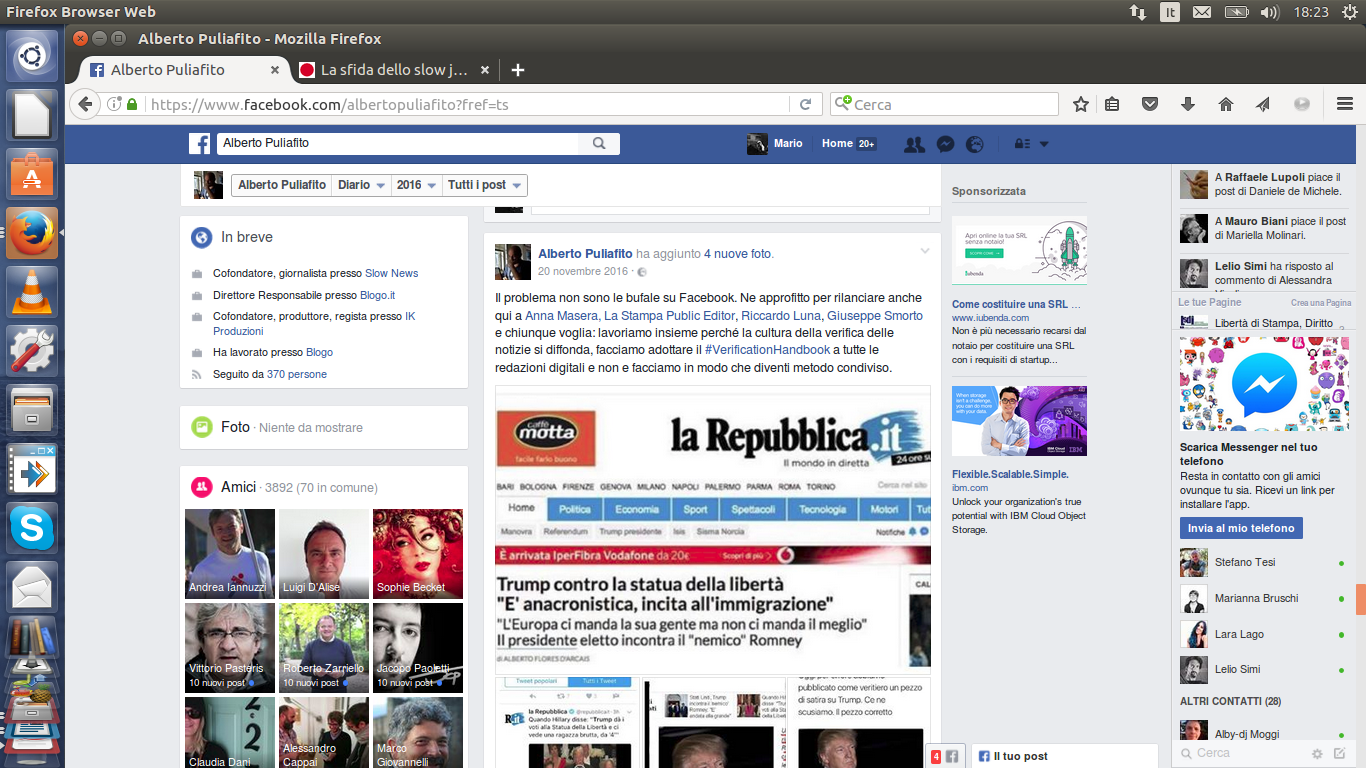
Task: Open Sophie Becket friend thumbnail
Action: (x=418, y=554)
